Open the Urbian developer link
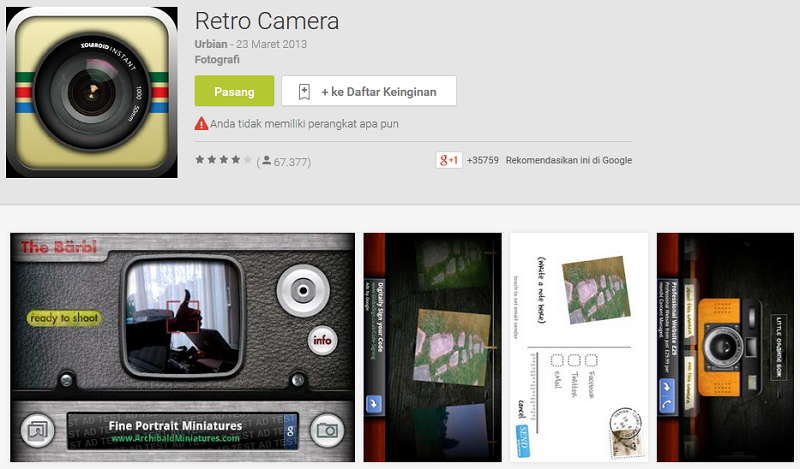Viewport: 800px width, 469px height. click(x=211, y=44)
